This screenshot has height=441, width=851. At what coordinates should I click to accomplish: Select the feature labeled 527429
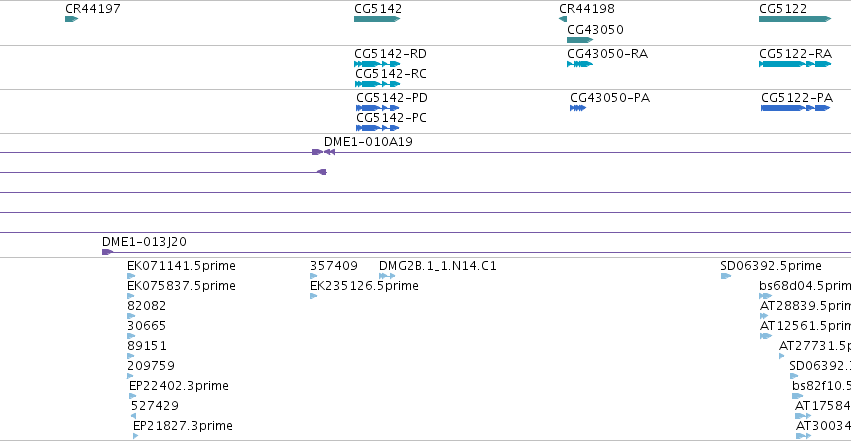pyautogui.click(x=155, y=406)
